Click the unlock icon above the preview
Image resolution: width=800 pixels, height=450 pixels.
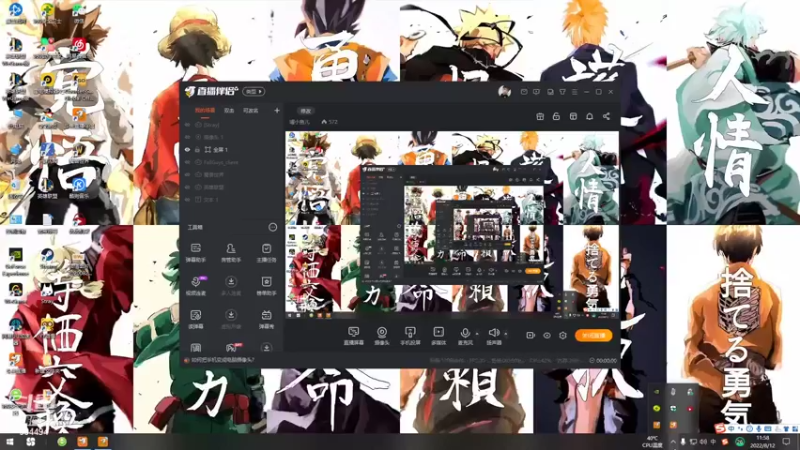point(556,116)
